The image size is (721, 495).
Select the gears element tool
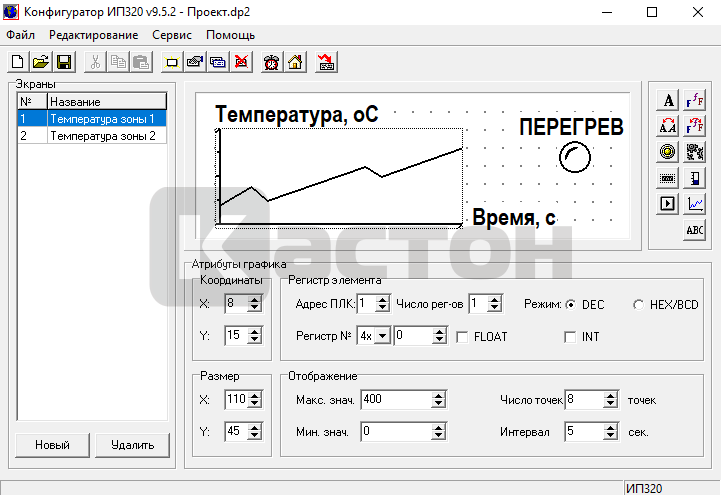tap(695, 151)
